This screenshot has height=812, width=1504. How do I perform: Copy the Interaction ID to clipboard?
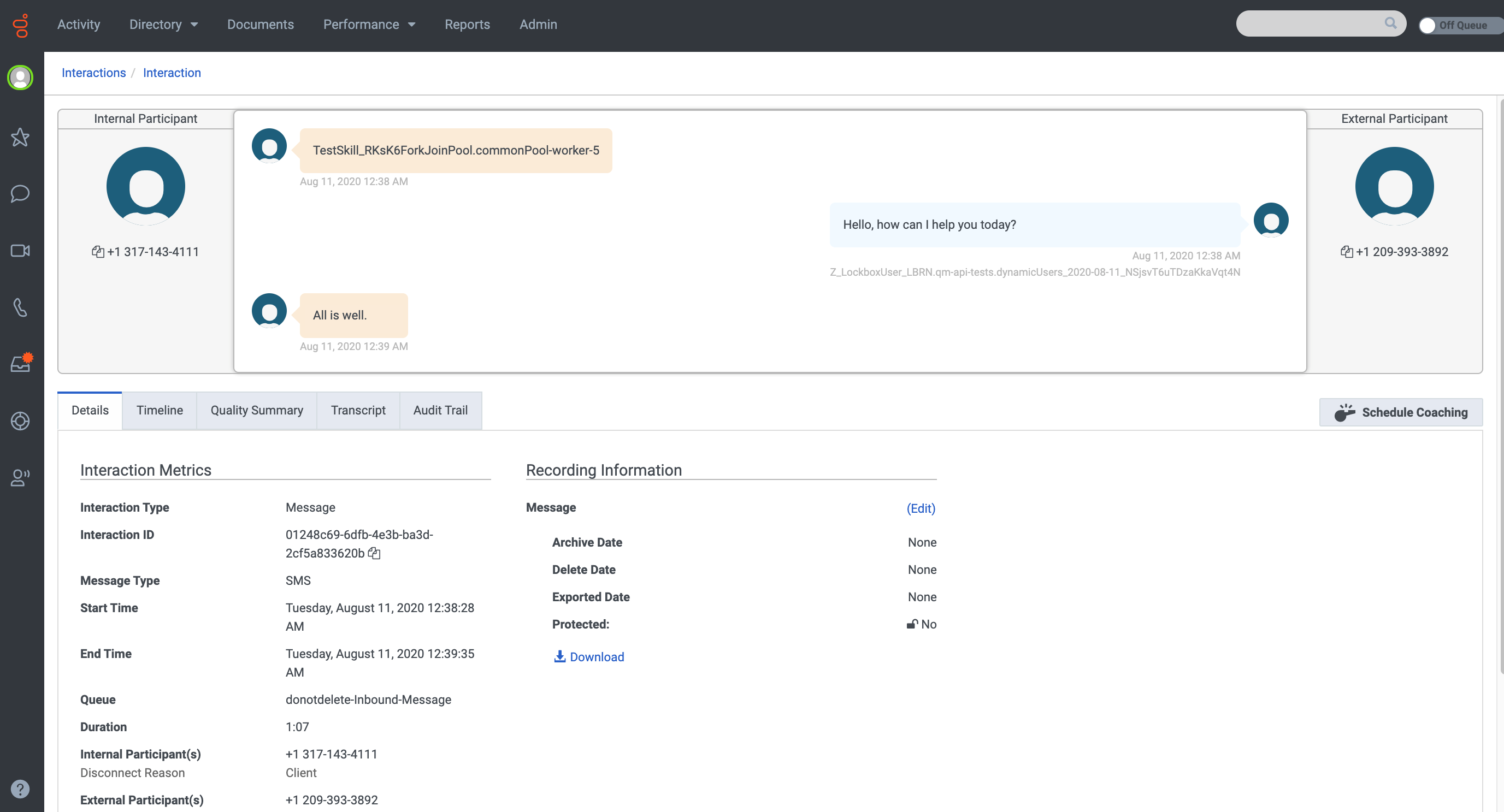[374, 553]
